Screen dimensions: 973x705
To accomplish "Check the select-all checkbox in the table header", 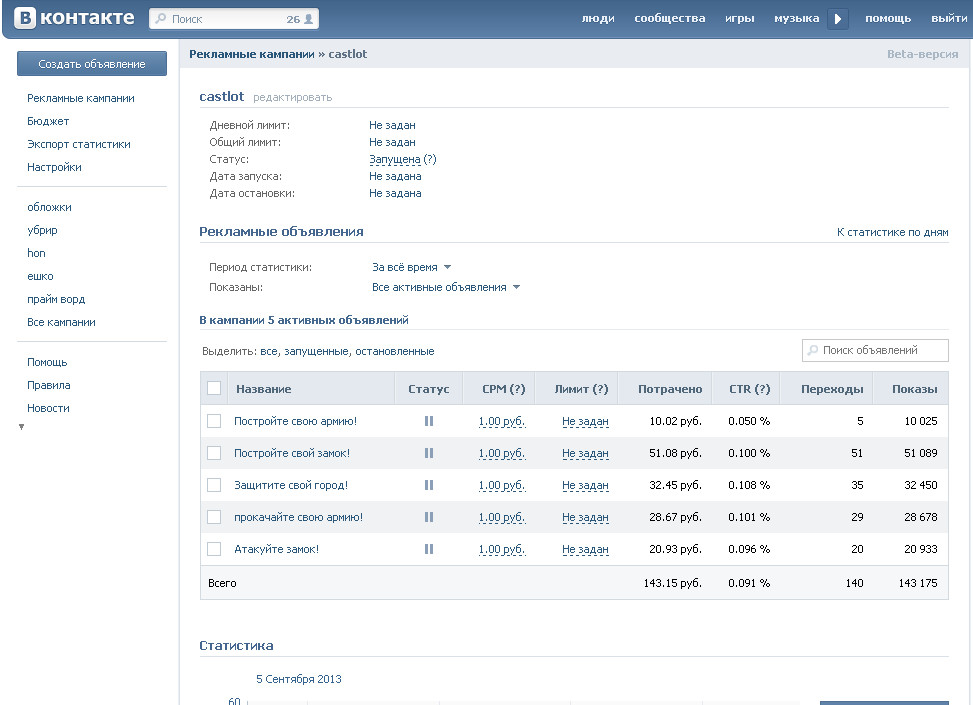I will 214,389.
